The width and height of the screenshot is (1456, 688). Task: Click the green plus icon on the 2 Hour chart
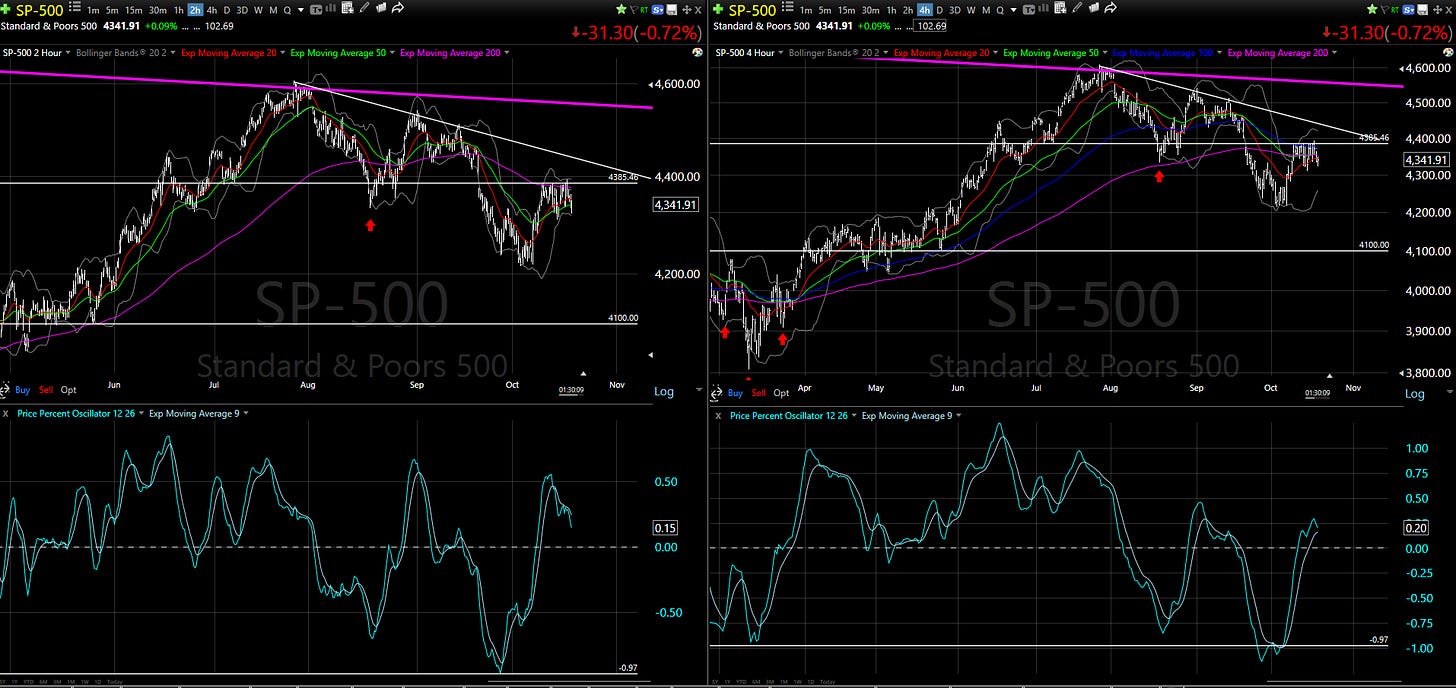click(x=6, y=9)
